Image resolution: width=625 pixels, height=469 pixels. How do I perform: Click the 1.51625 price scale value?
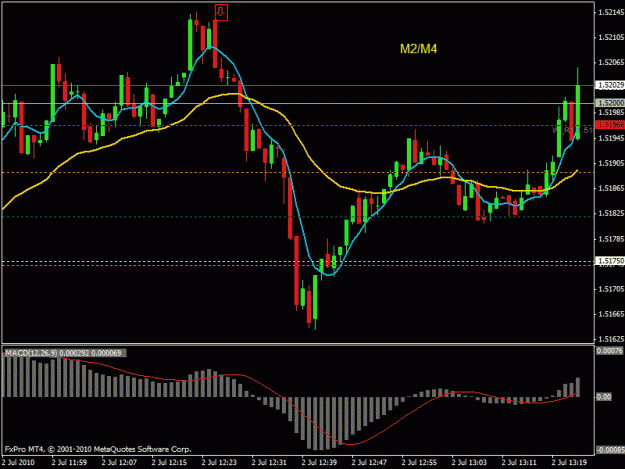pos(611,339)
